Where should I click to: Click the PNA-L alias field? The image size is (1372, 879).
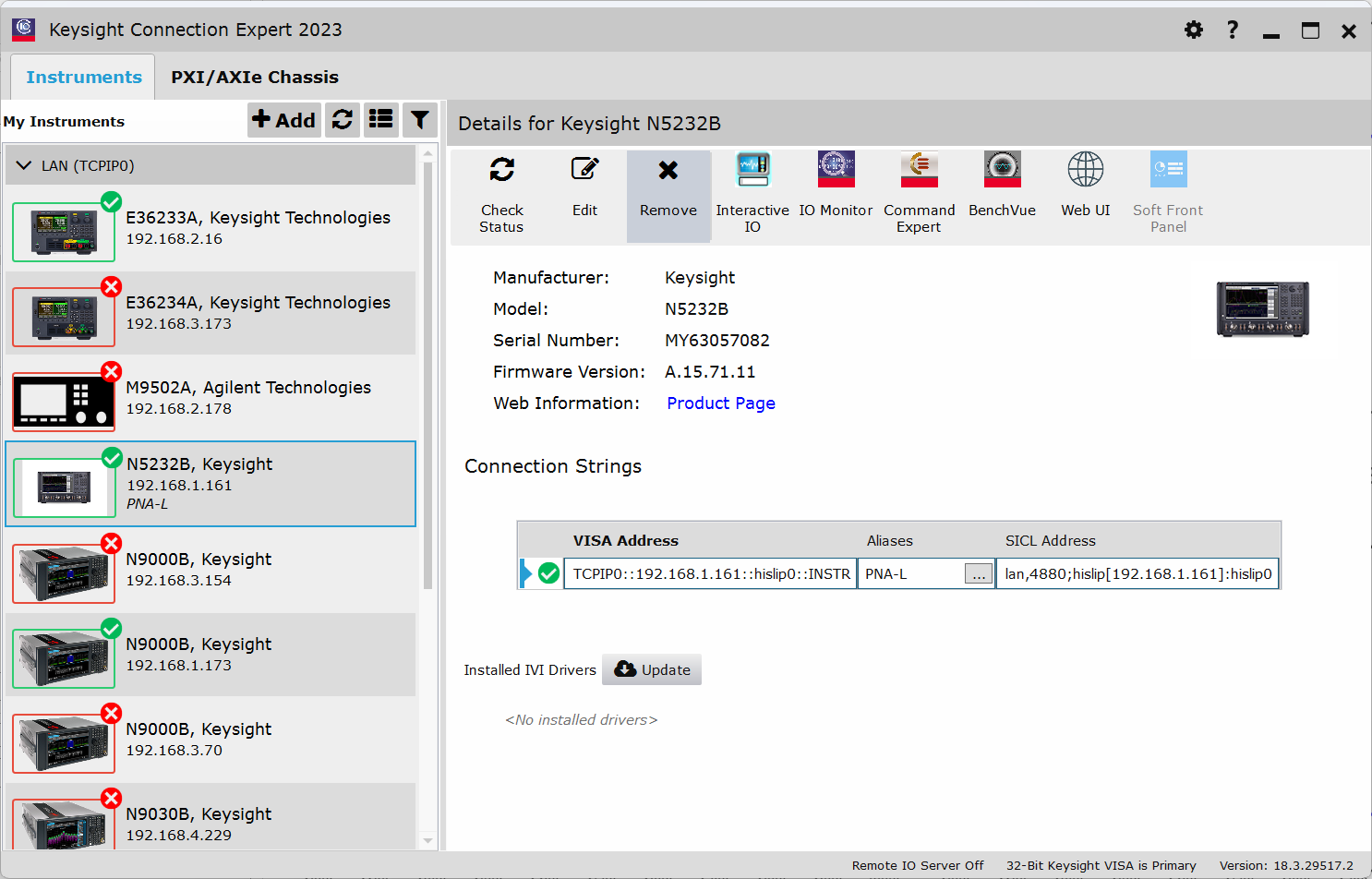coord(910,573)
